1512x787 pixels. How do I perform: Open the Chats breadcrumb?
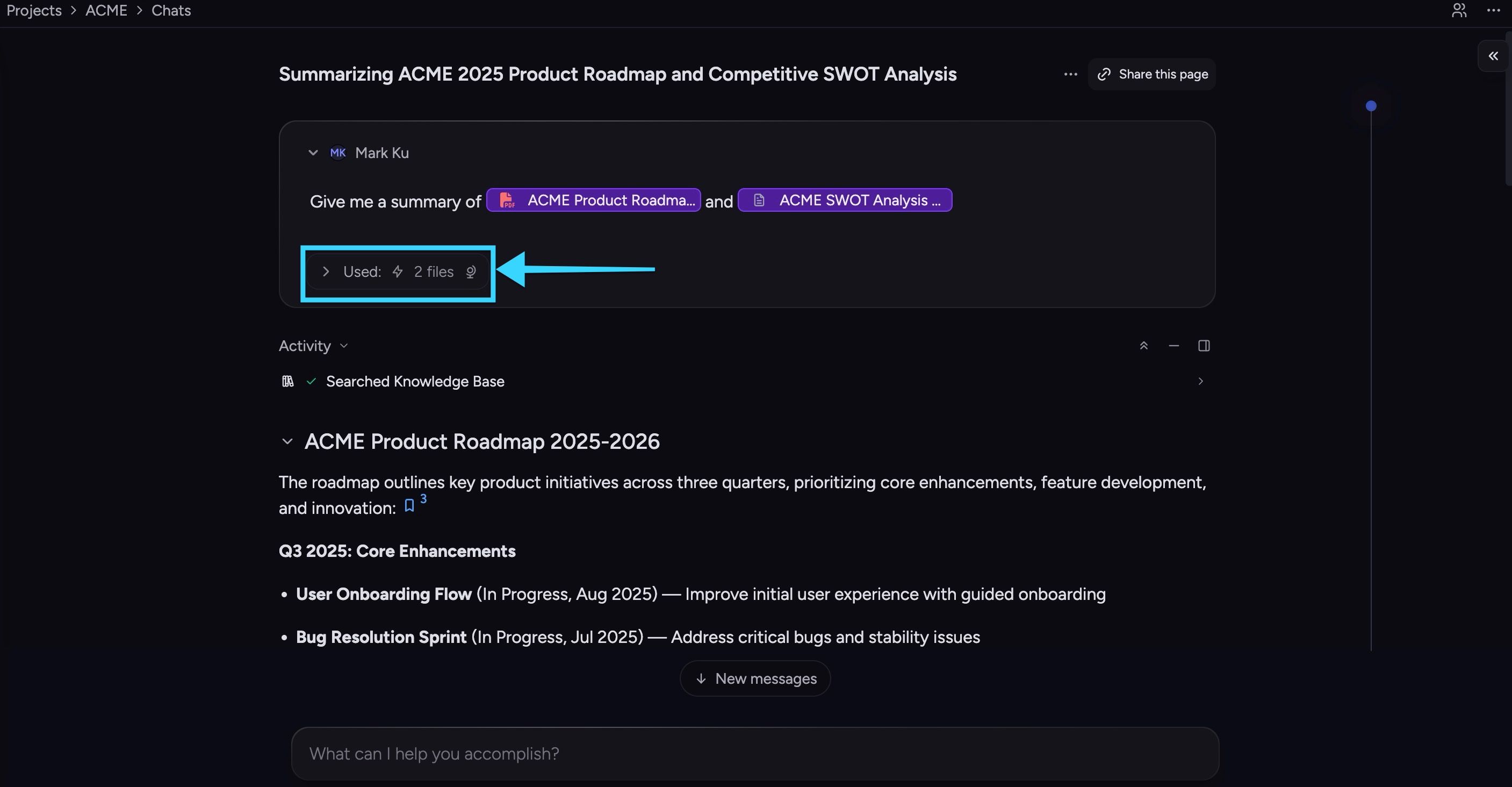click(x=171, y=11)
